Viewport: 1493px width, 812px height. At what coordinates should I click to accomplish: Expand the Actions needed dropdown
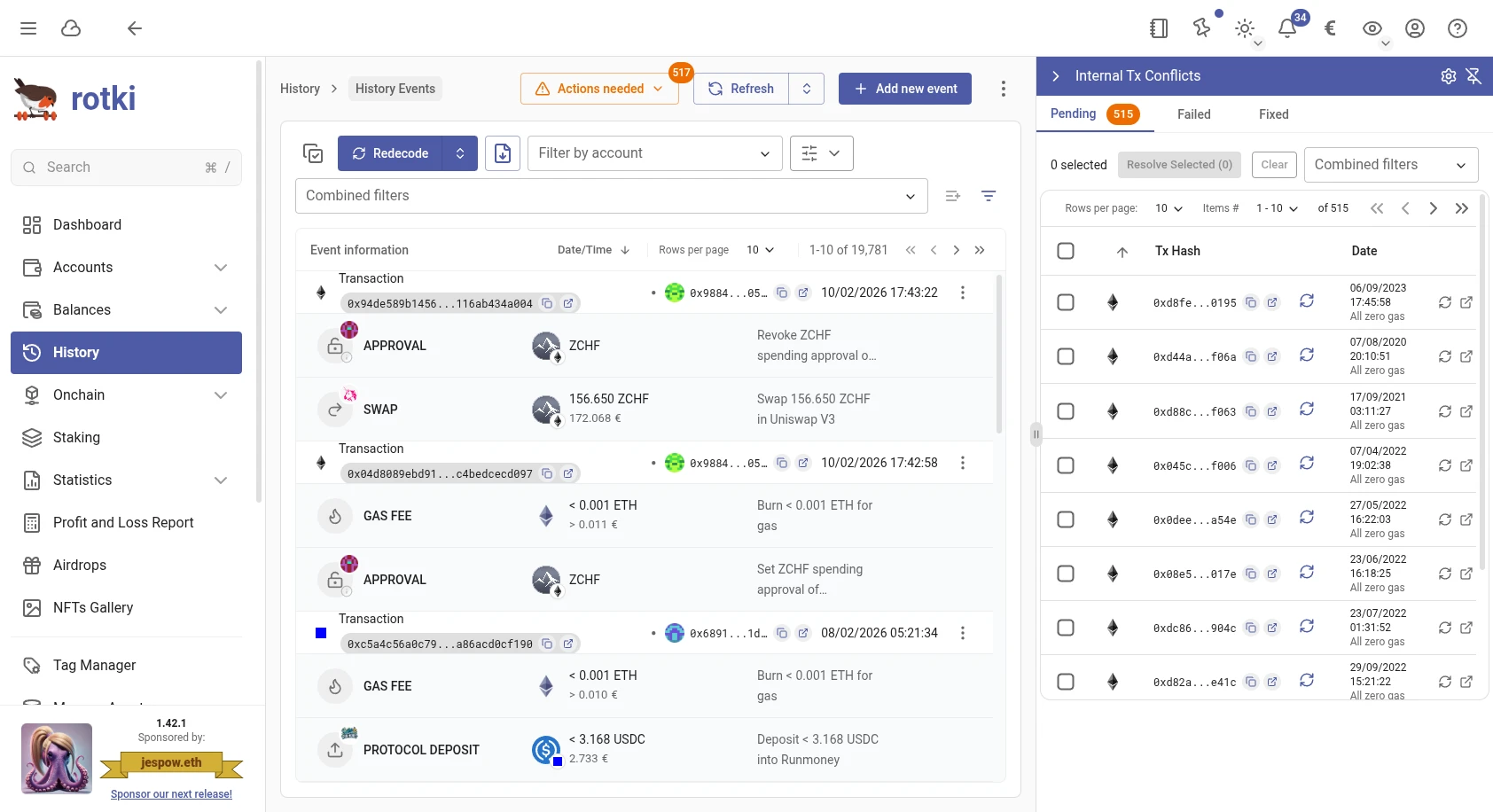tap(657, 89)
